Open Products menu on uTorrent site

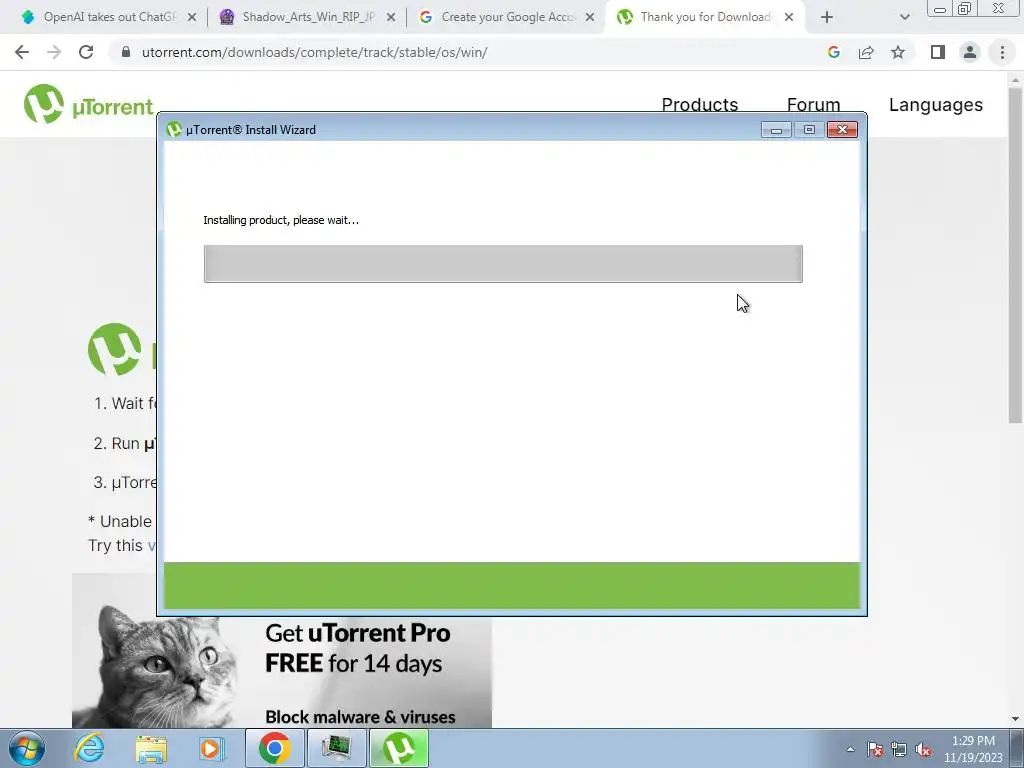(x=699, y=104)
